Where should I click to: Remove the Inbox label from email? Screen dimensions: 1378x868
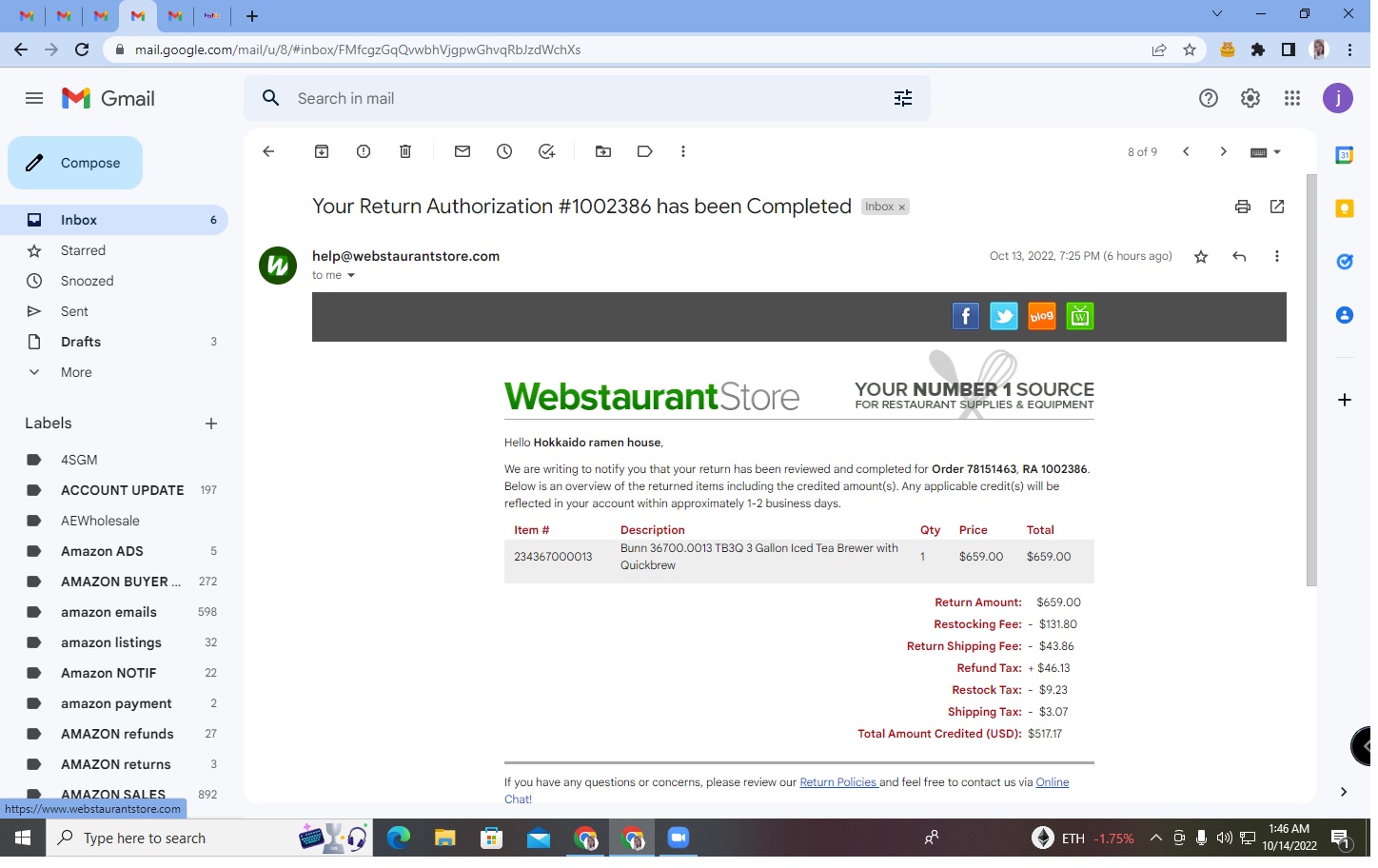tap(902, 207)
